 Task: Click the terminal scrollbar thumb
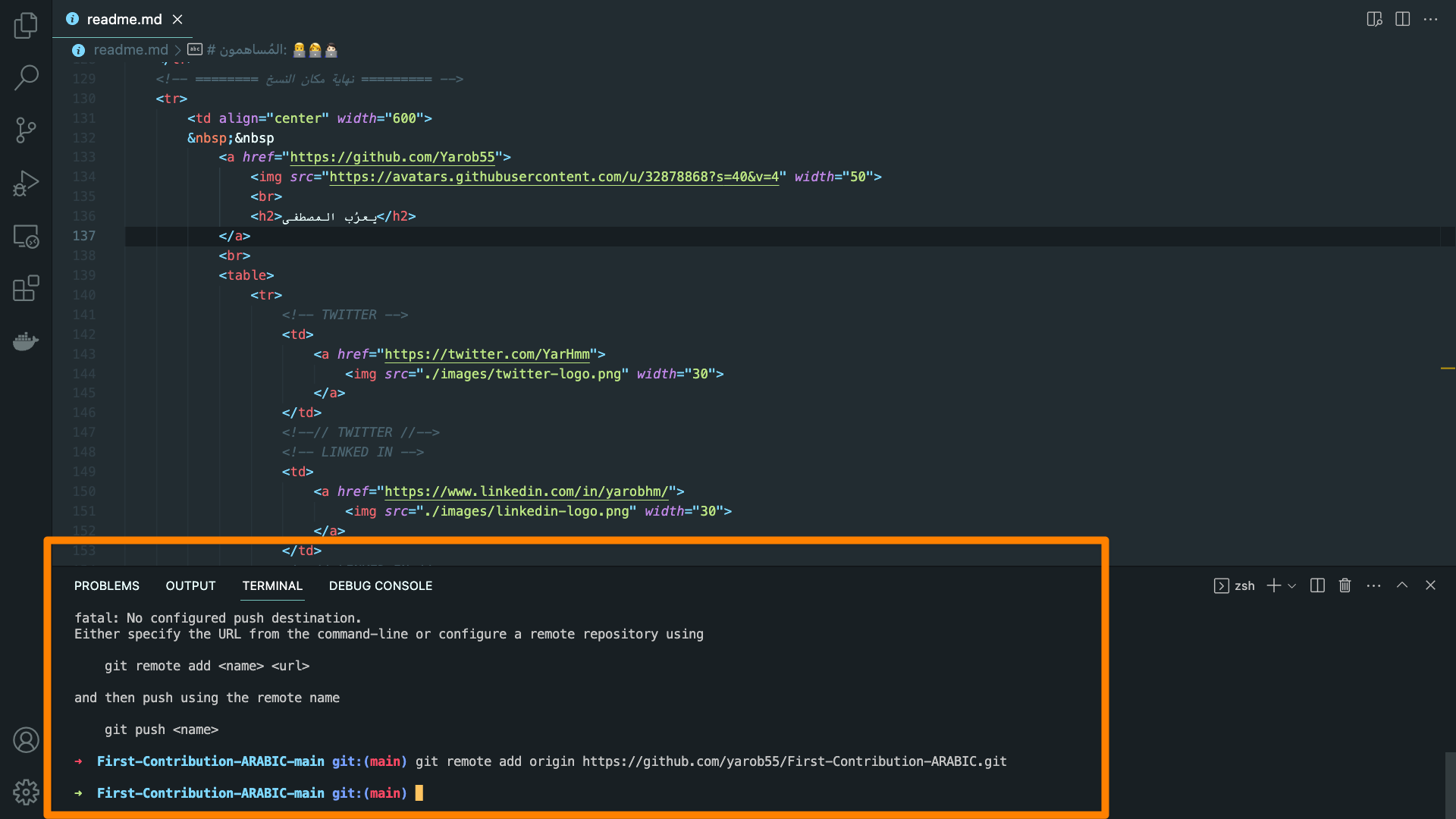tap(1449, 784)
